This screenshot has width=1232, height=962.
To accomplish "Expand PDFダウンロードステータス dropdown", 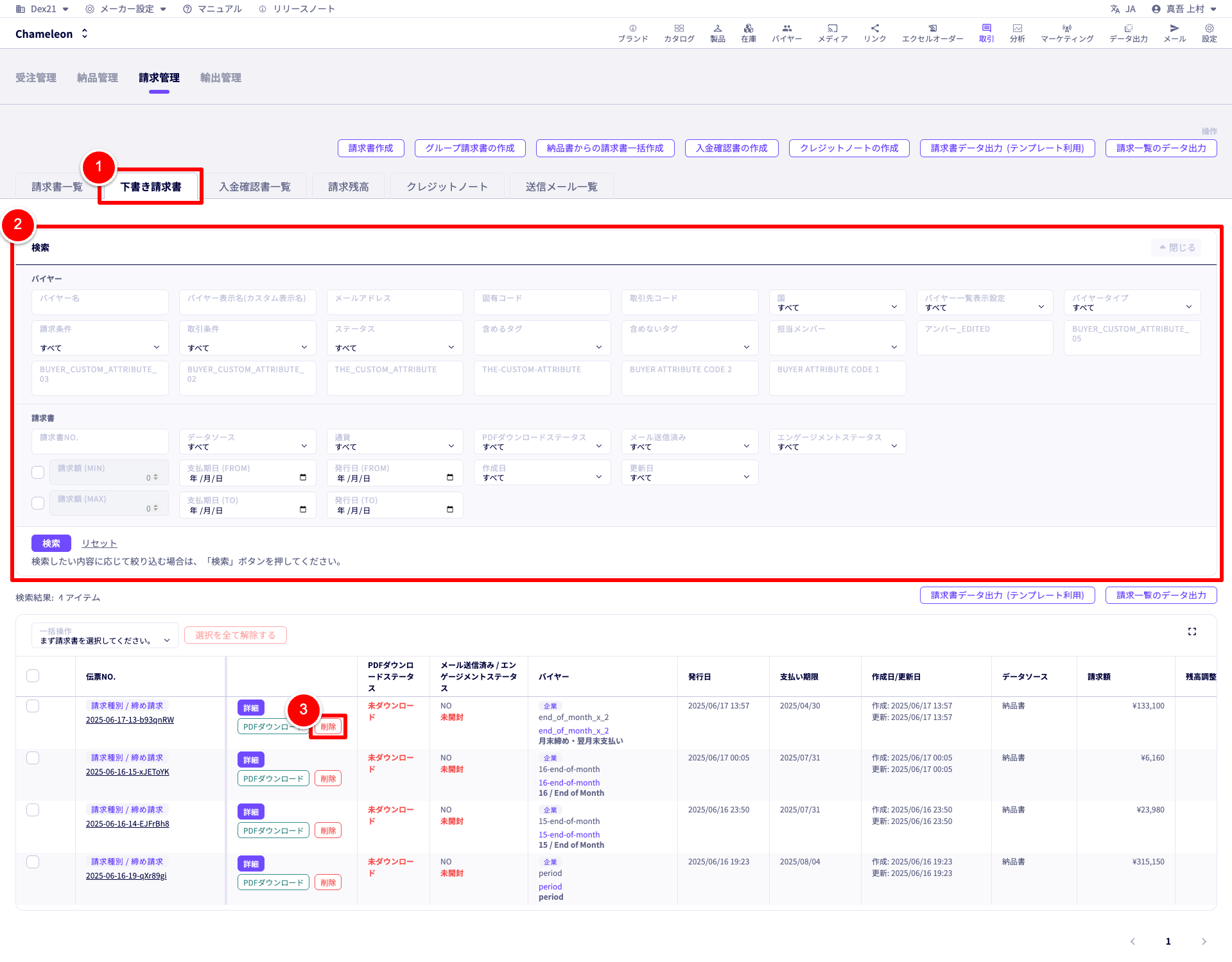I will point(542,442).
